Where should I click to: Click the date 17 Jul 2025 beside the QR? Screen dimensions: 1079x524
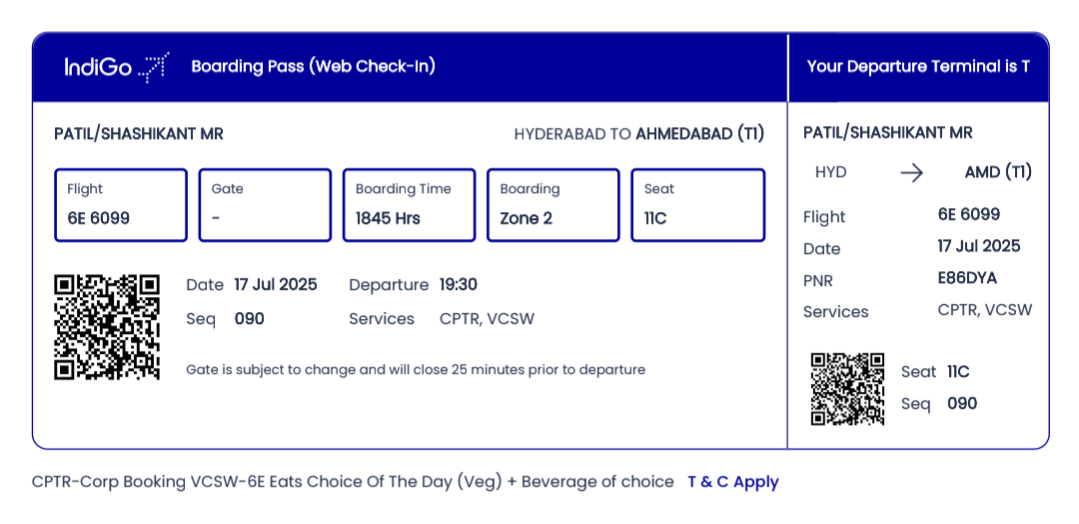pyautogui.click(x=275, y=284)
